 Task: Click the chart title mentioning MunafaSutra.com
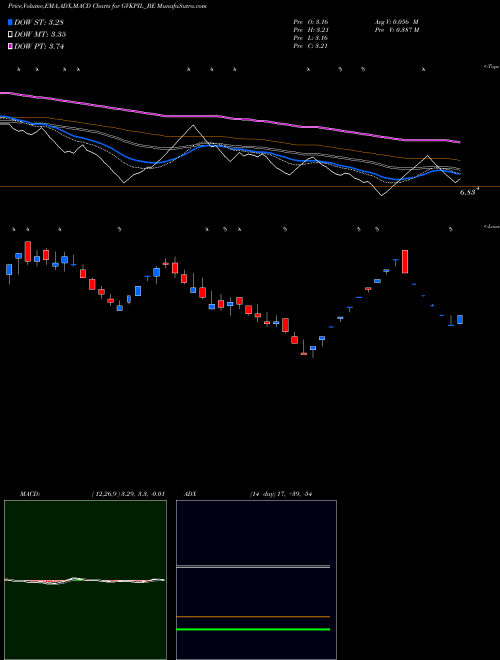click(x=107, y=6)
